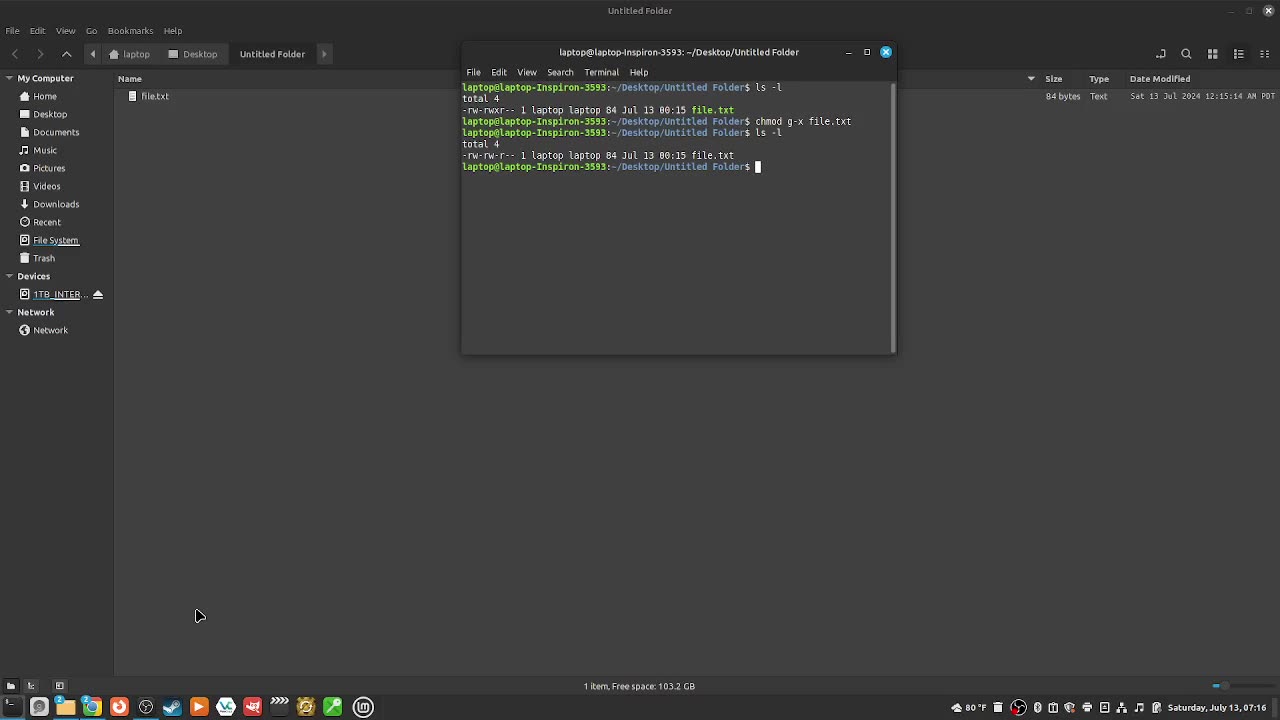Open the terminal from the taskbar
Viewport: 1280px width, 720px height.
(x=12, y=707)
